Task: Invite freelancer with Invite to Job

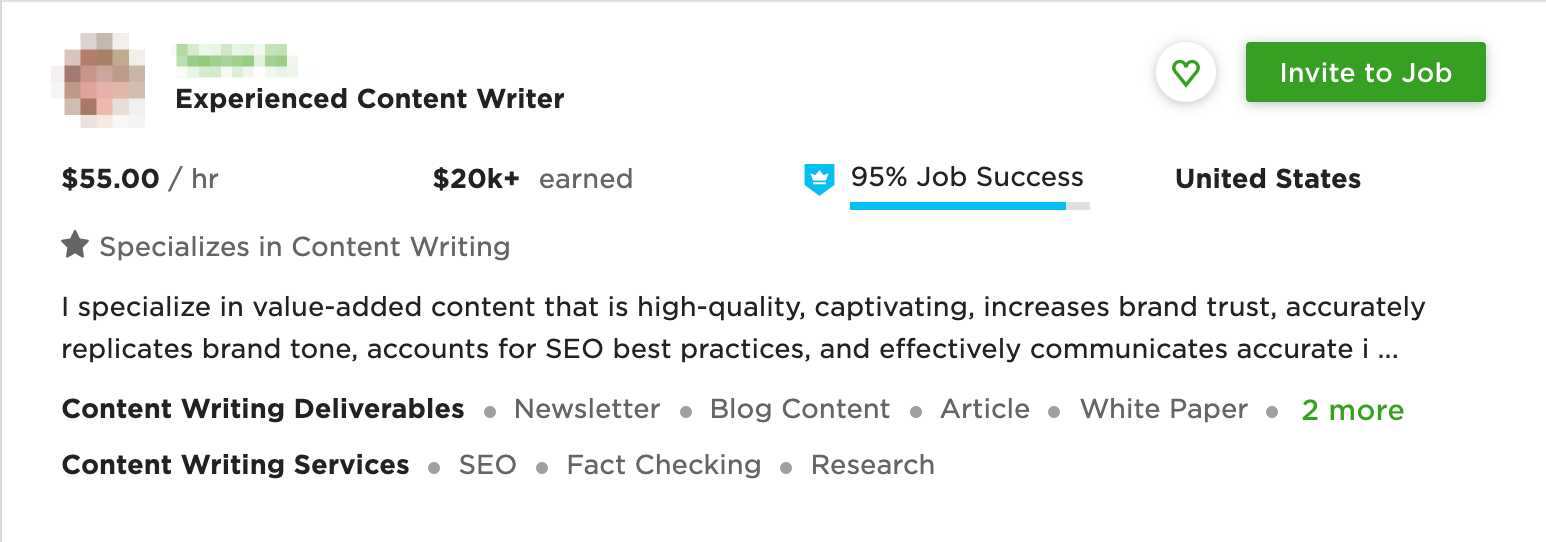Action: click(1365, 73)
